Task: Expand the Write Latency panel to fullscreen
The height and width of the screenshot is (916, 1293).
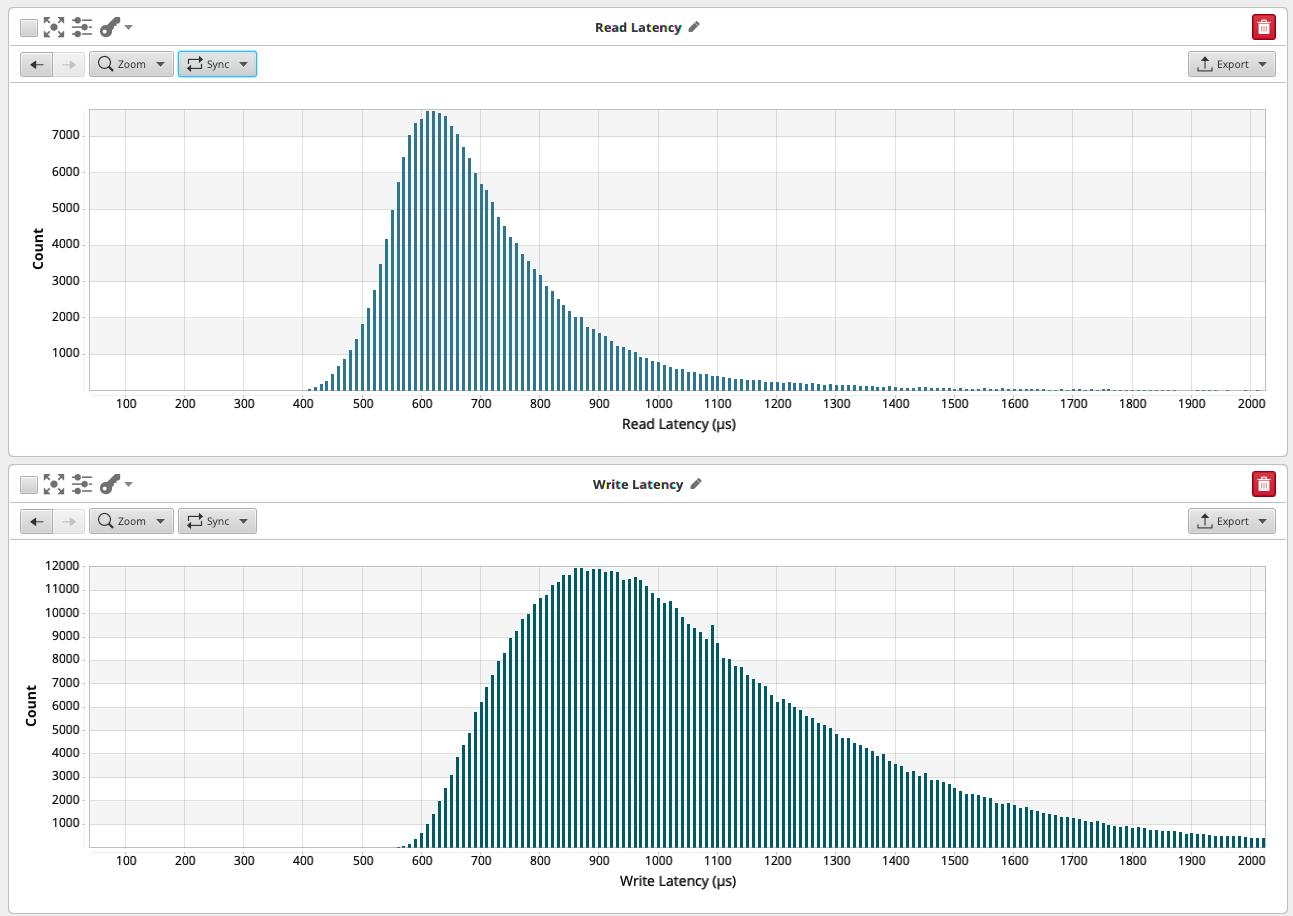Action: [x=54, y=485]
